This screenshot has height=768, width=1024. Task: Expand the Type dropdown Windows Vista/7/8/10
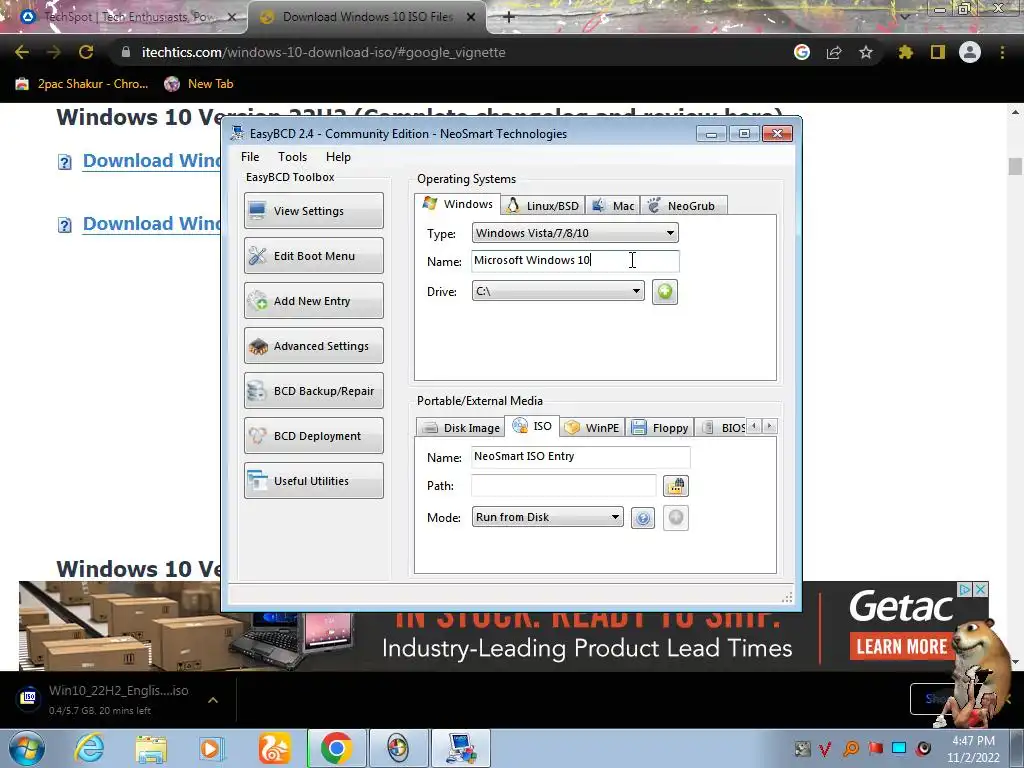[575, 233]
